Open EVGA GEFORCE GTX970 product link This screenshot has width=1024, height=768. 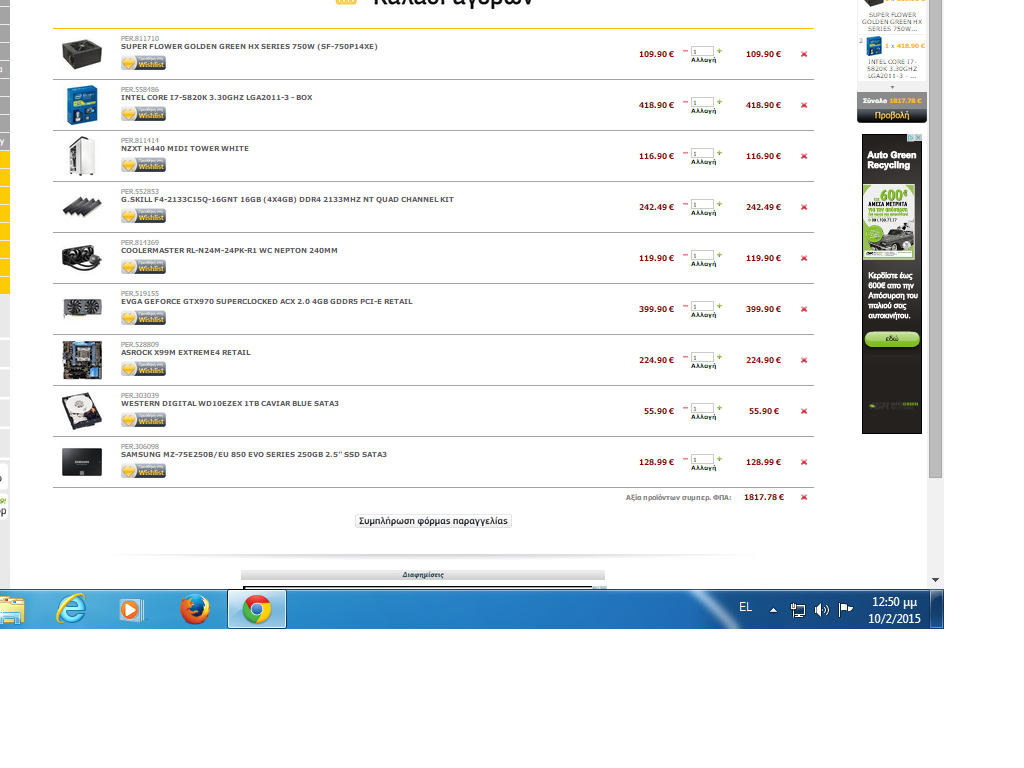point(266,301)
